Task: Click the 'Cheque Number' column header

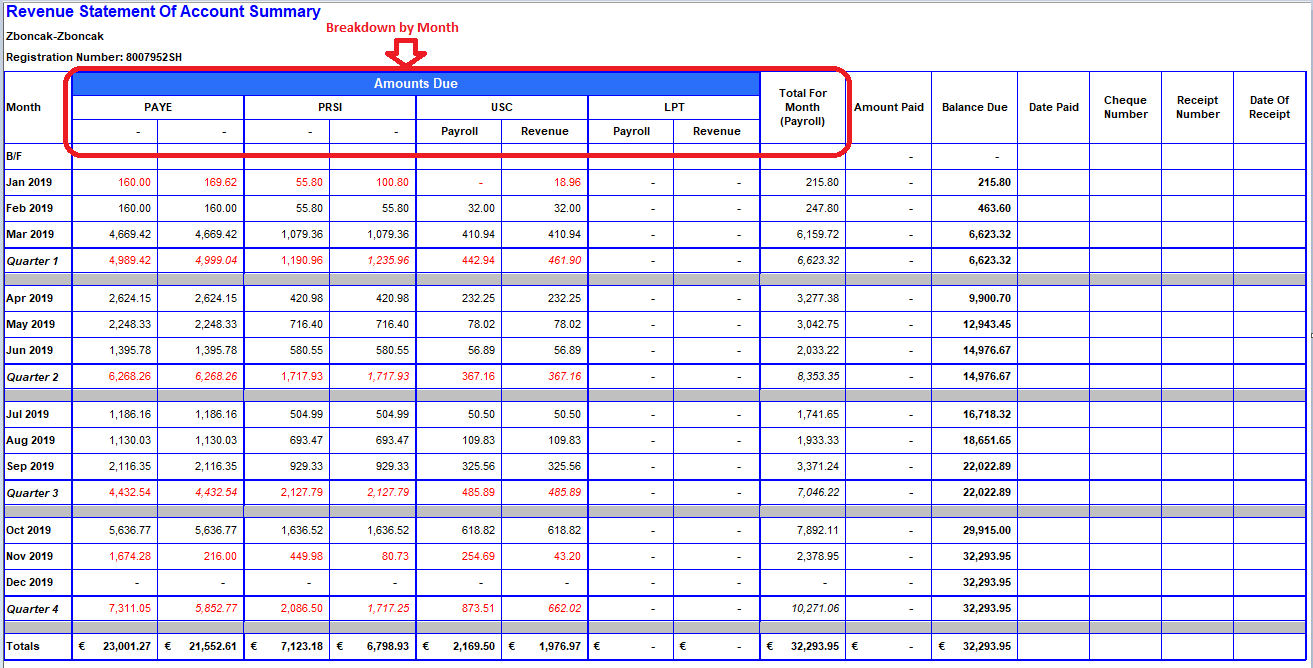Action: [x=1126, y=107]
